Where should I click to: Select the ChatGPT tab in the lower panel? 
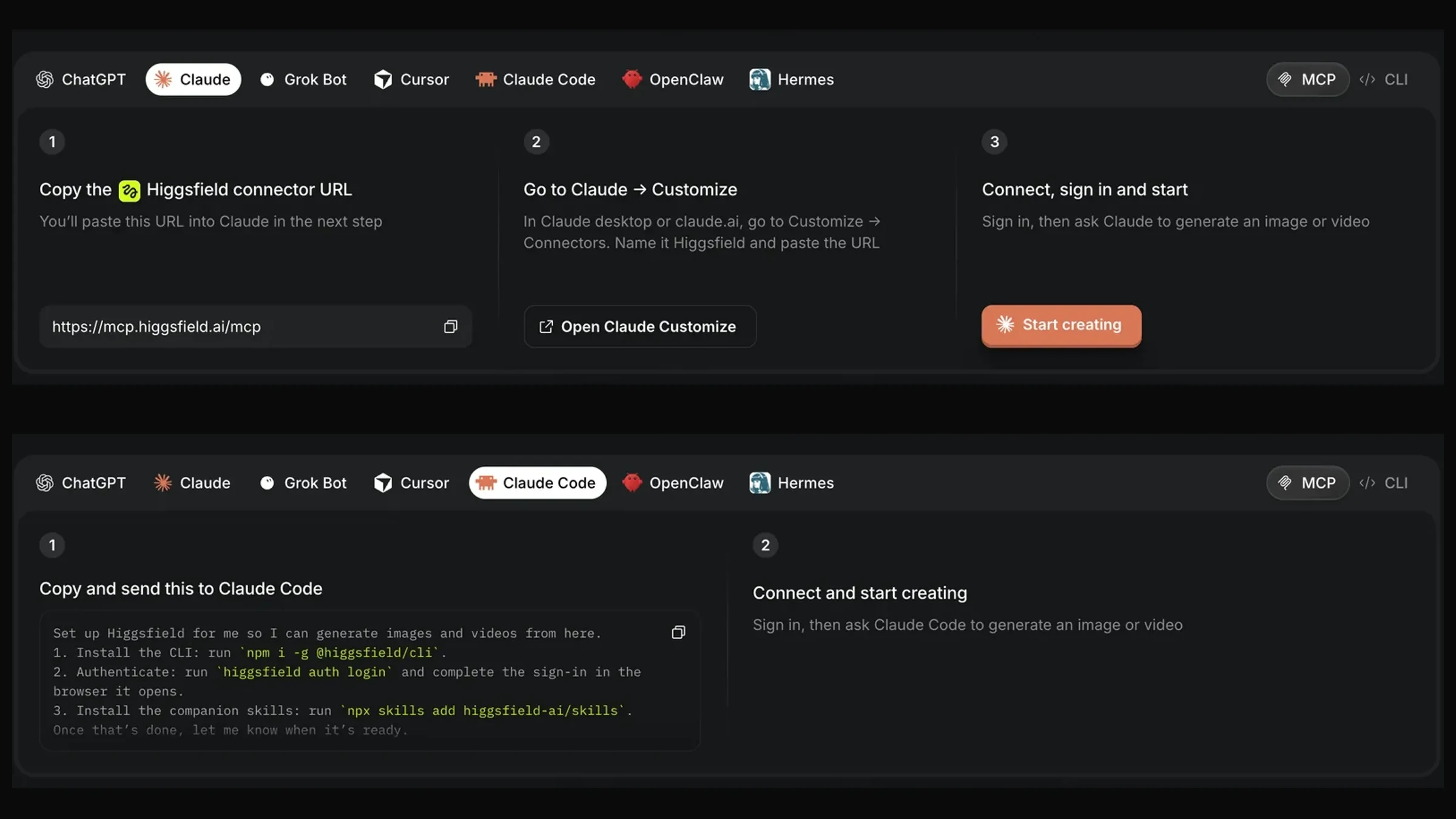pyautogui.click(x=81, y=483)
